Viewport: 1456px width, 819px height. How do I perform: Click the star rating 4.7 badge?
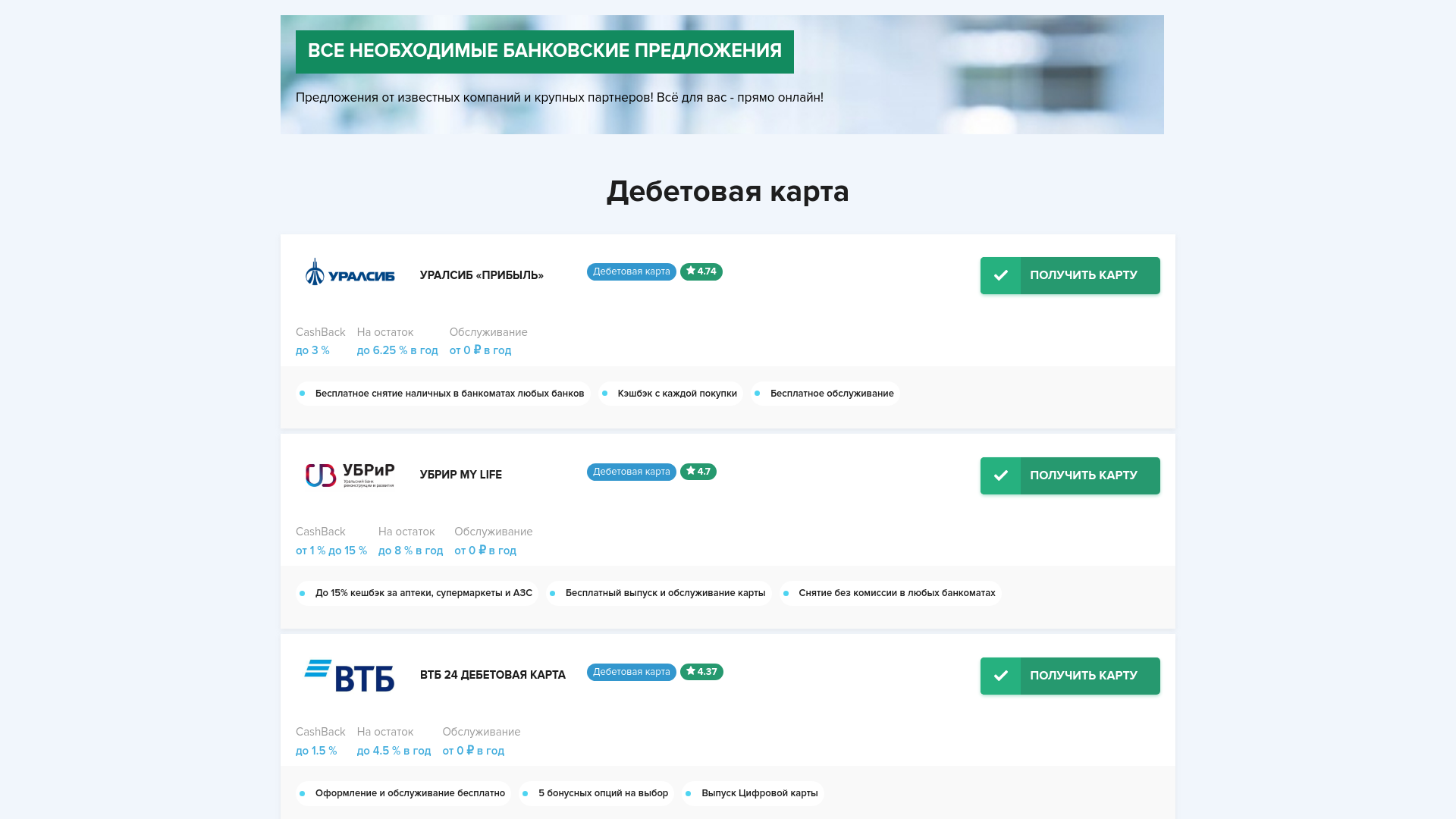coord(698,472)
